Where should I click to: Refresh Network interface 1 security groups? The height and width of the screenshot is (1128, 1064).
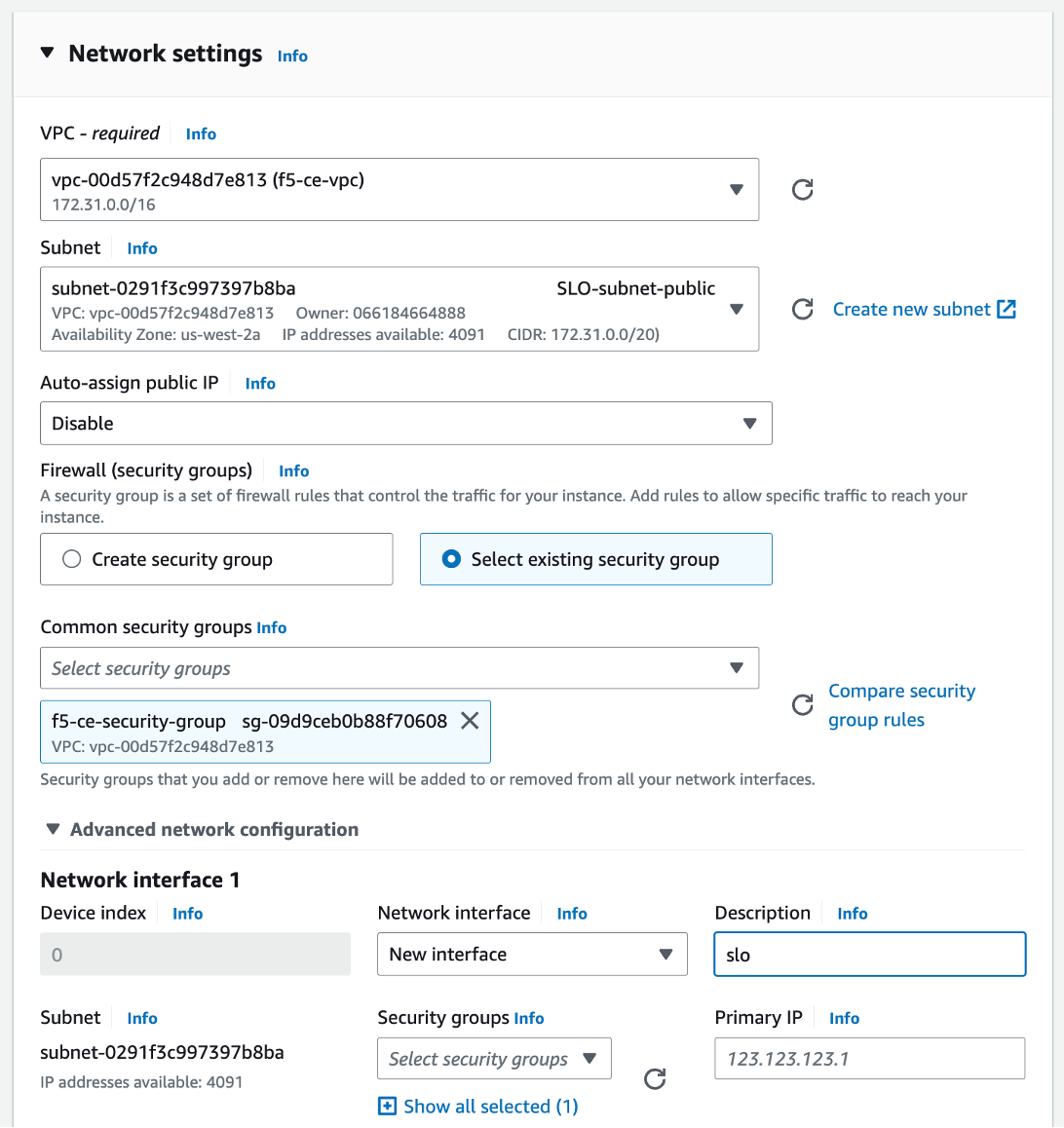654,1079
